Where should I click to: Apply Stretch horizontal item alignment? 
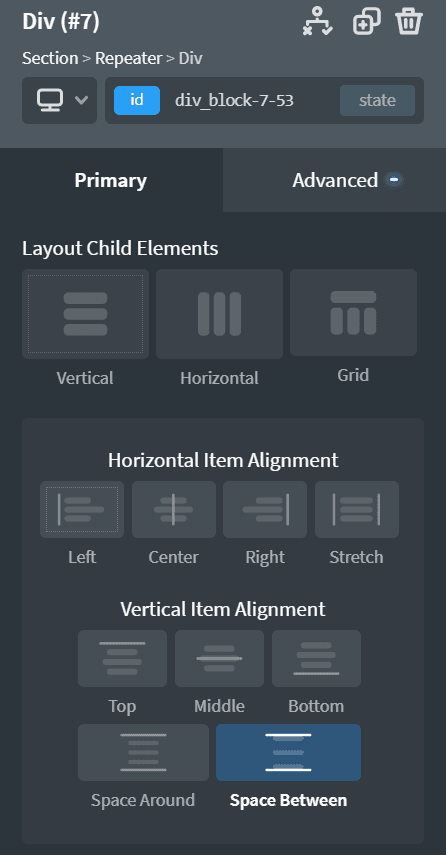pyautogui.click(x=357, y=509)
